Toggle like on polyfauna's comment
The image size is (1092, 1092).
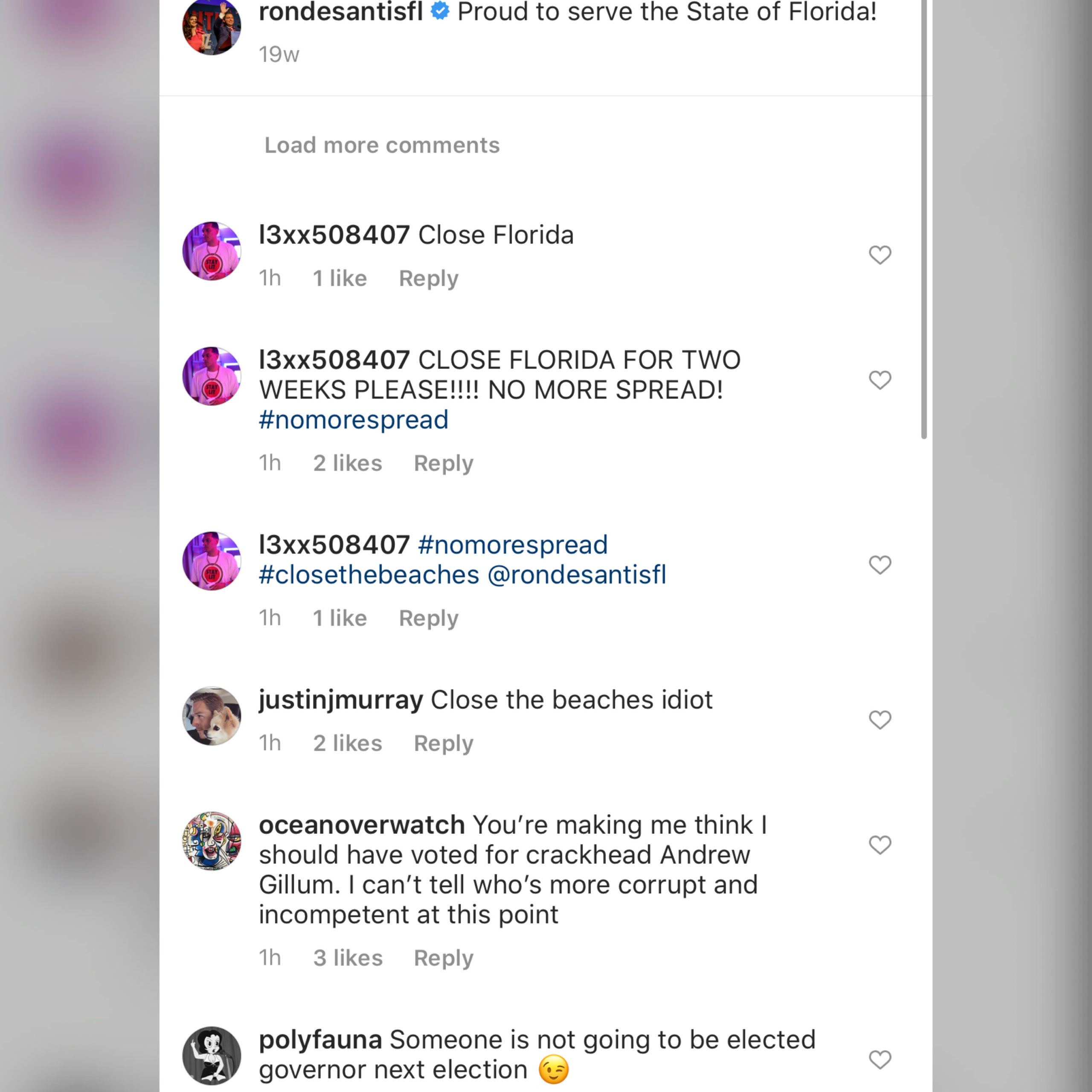click(x=880, y=1059)
